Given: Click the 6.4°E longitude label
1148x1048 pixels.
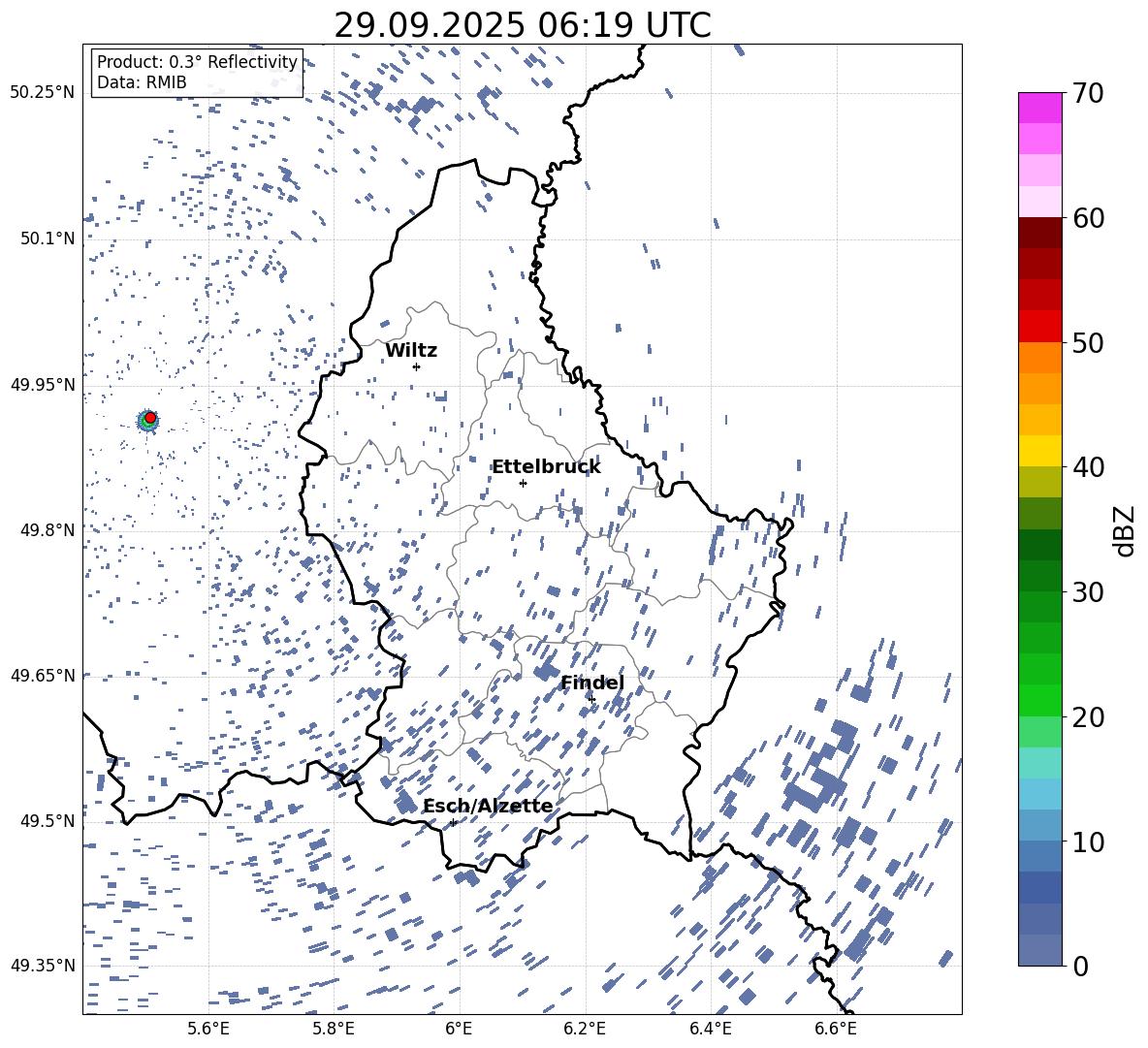Looking at the screenshot, I should (x=711, y=1029).
